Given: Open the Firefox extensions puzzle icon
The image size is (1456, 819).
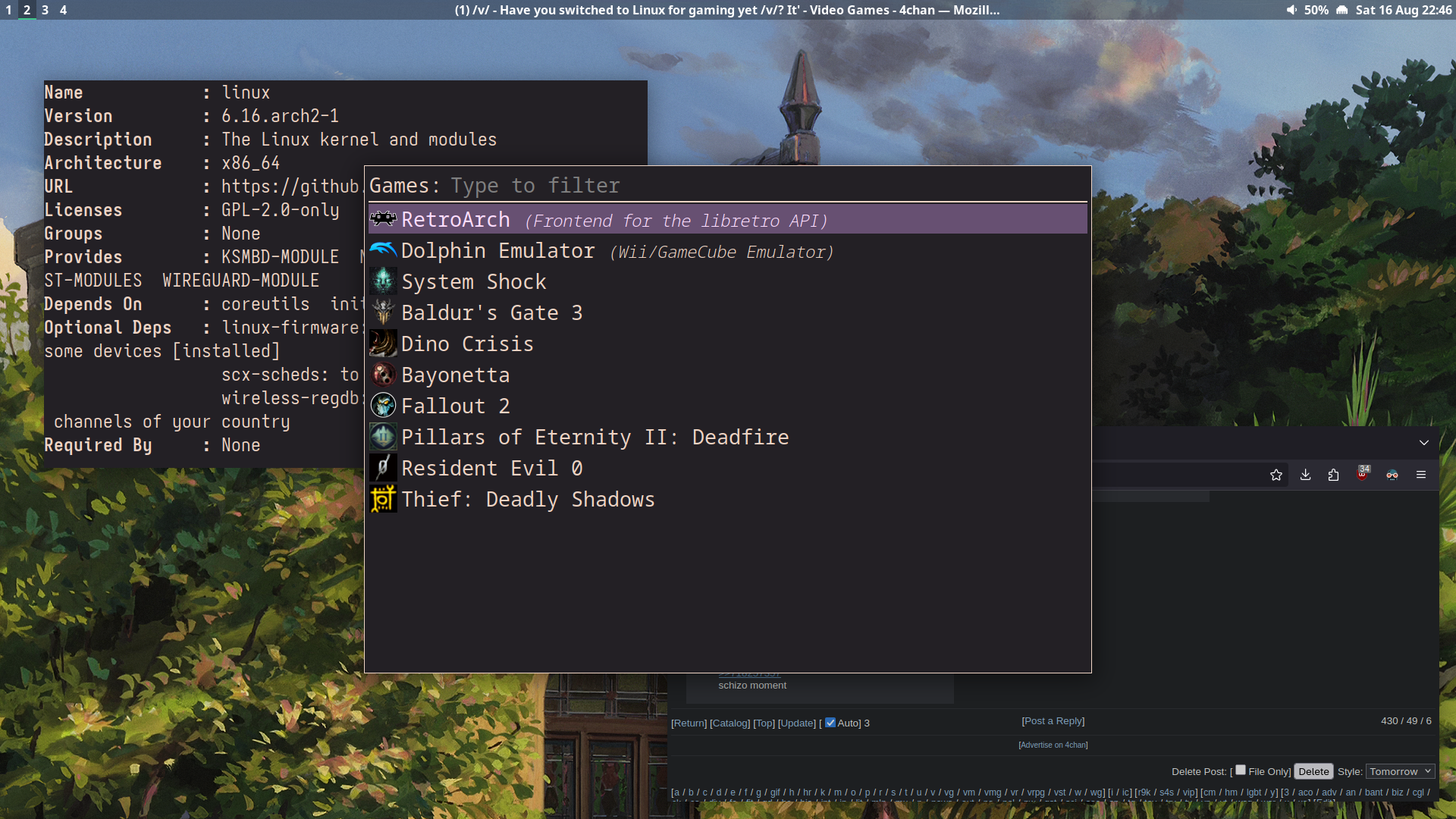Looking at the screenshot, I should [x=1334, y=475].
